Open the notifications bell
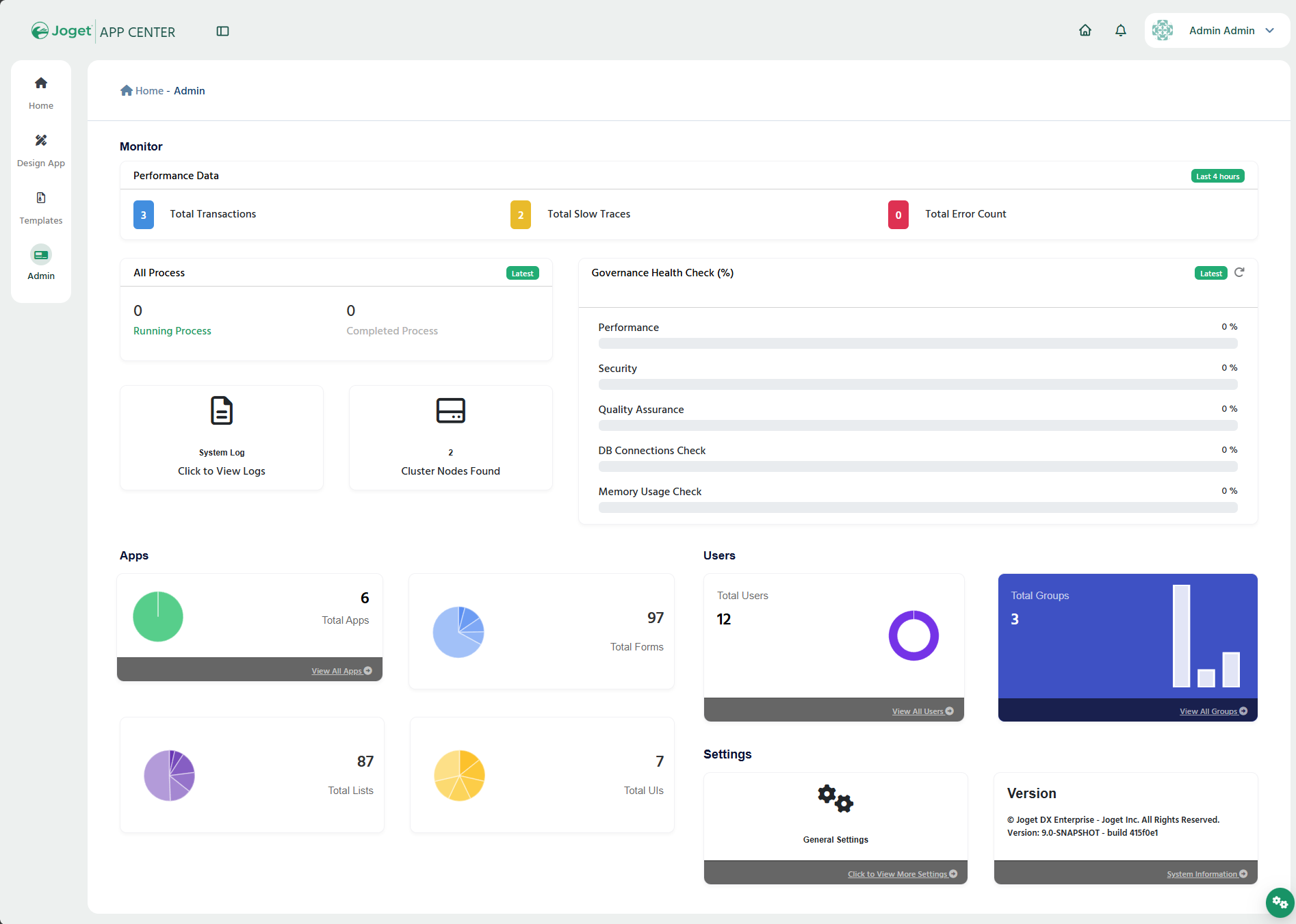The image size is (1296, 924). 1120,31
